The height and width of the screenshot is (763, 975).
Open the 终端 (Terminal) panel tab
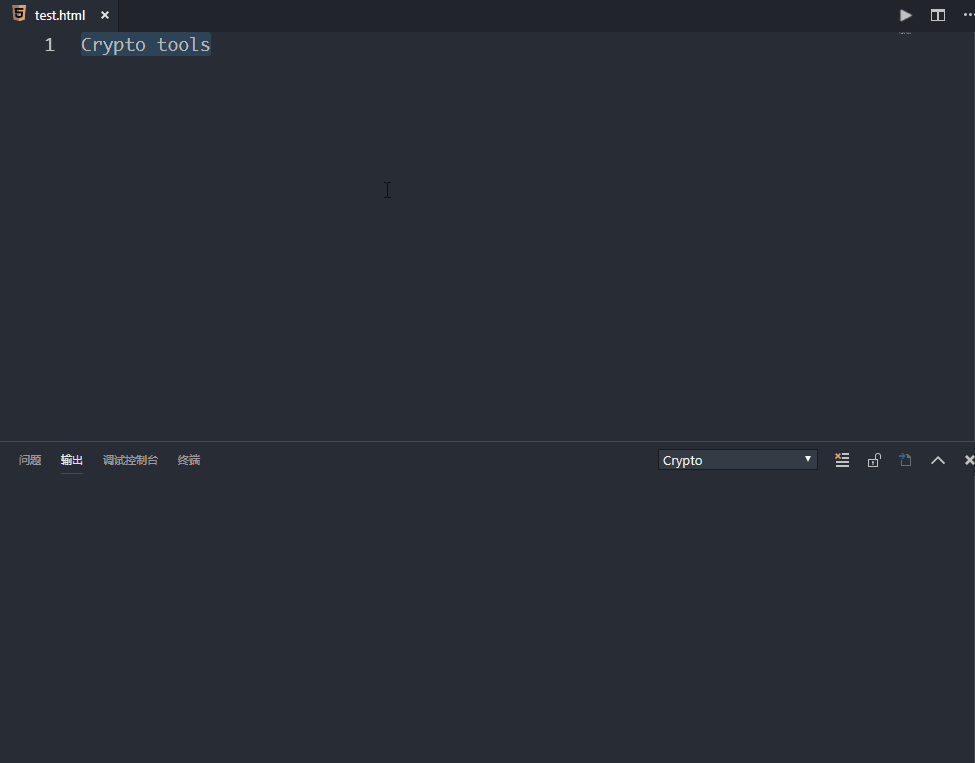pos(189,460)
